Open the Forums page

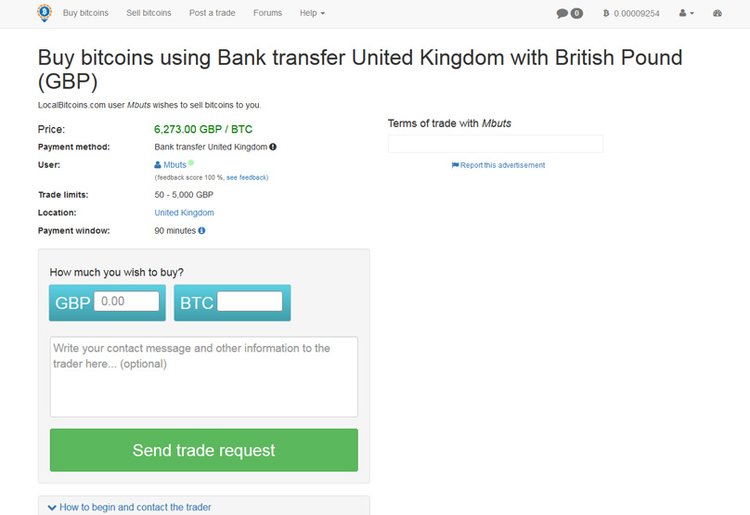[x=268, y=13]
